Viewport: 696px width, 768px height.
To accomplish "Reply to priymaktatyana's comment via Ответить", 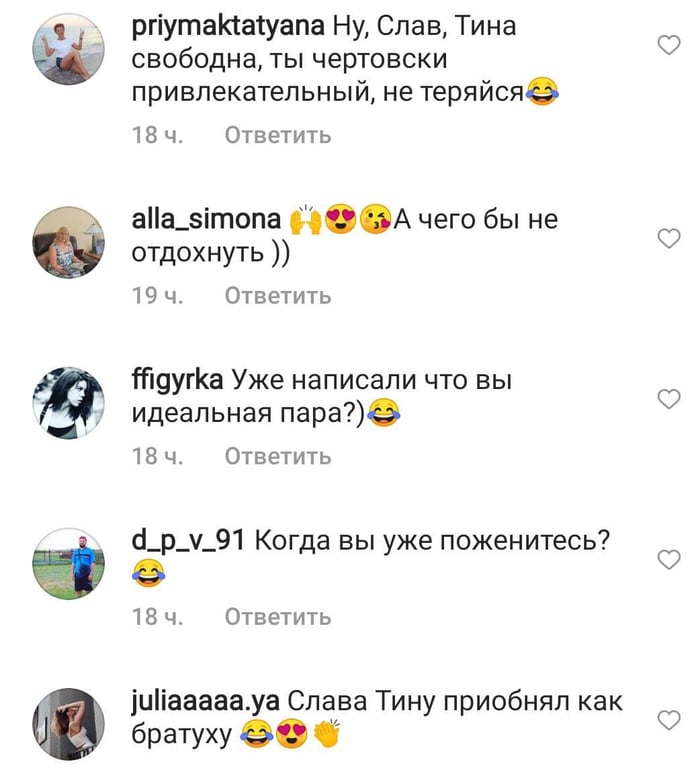I will click(278, 135).
